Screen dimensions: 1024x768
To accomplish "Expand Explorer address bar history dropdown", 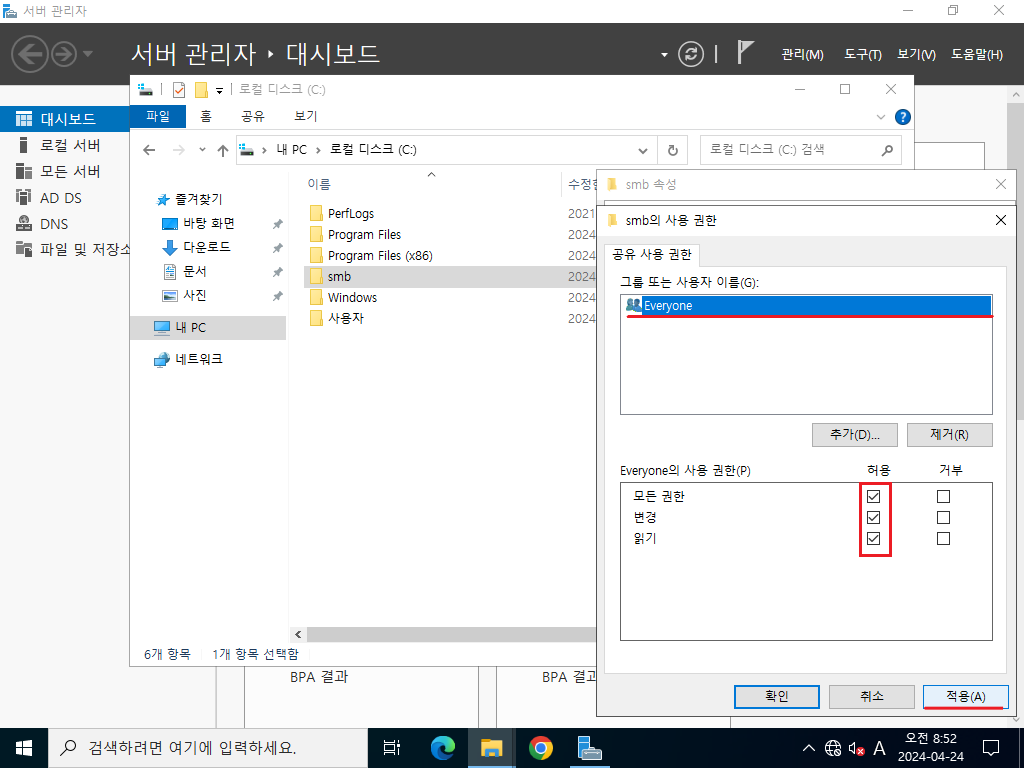I will [x=643, y=151].
